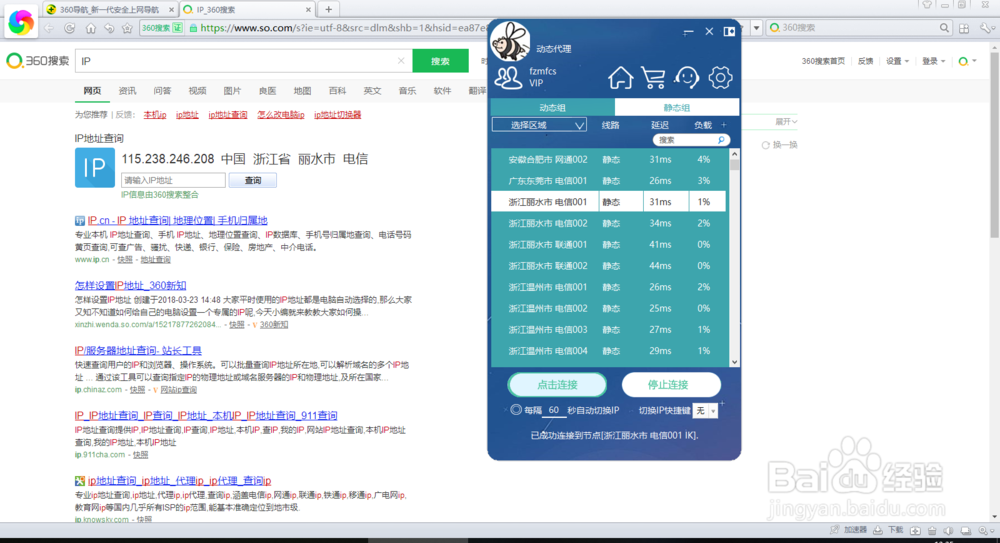Open the proxy client home page icon
1000x543 pixels.
coord(620,78)
